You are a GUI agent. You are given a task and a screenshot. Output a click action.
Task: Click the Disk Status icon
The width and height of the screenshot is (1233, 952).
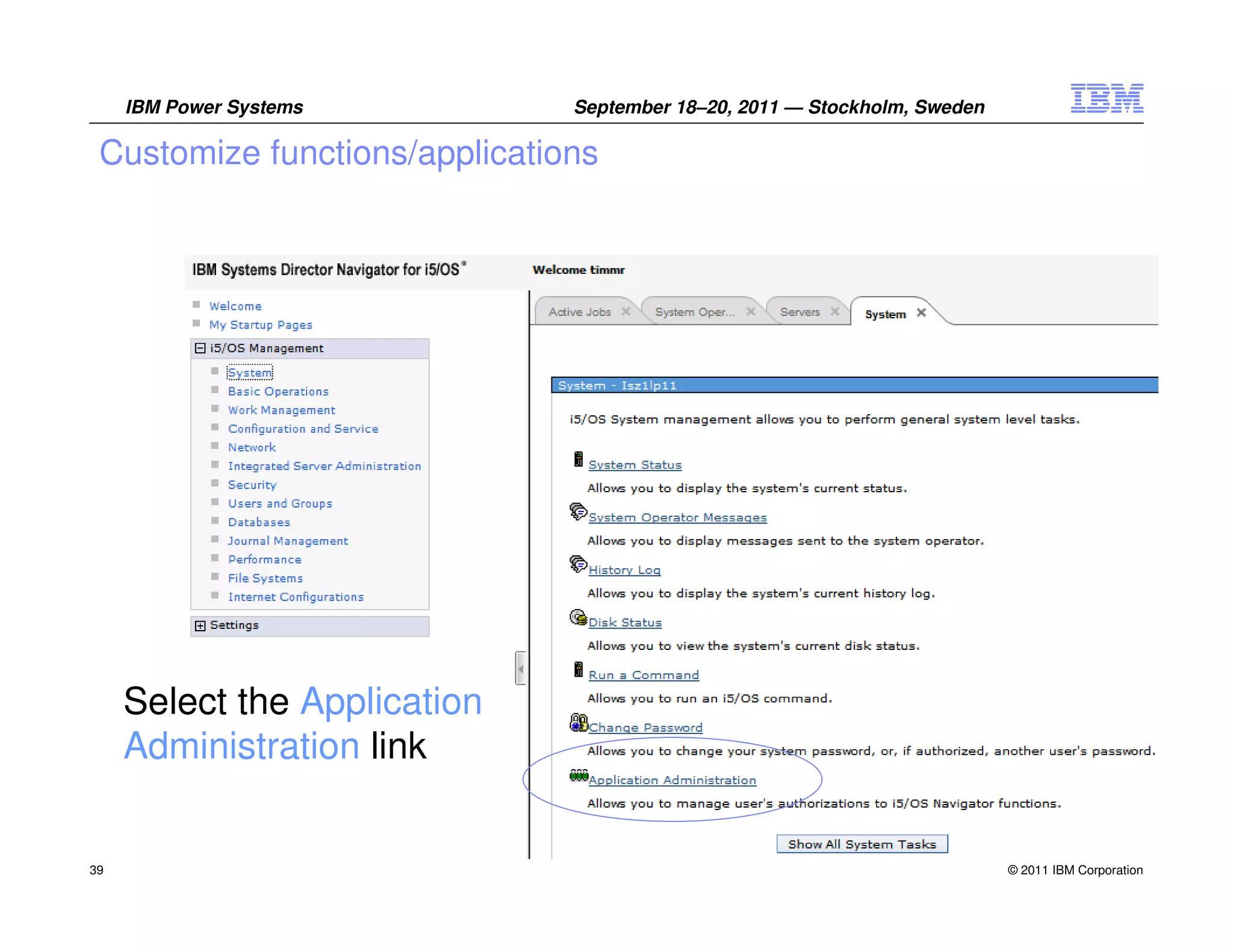578,617
